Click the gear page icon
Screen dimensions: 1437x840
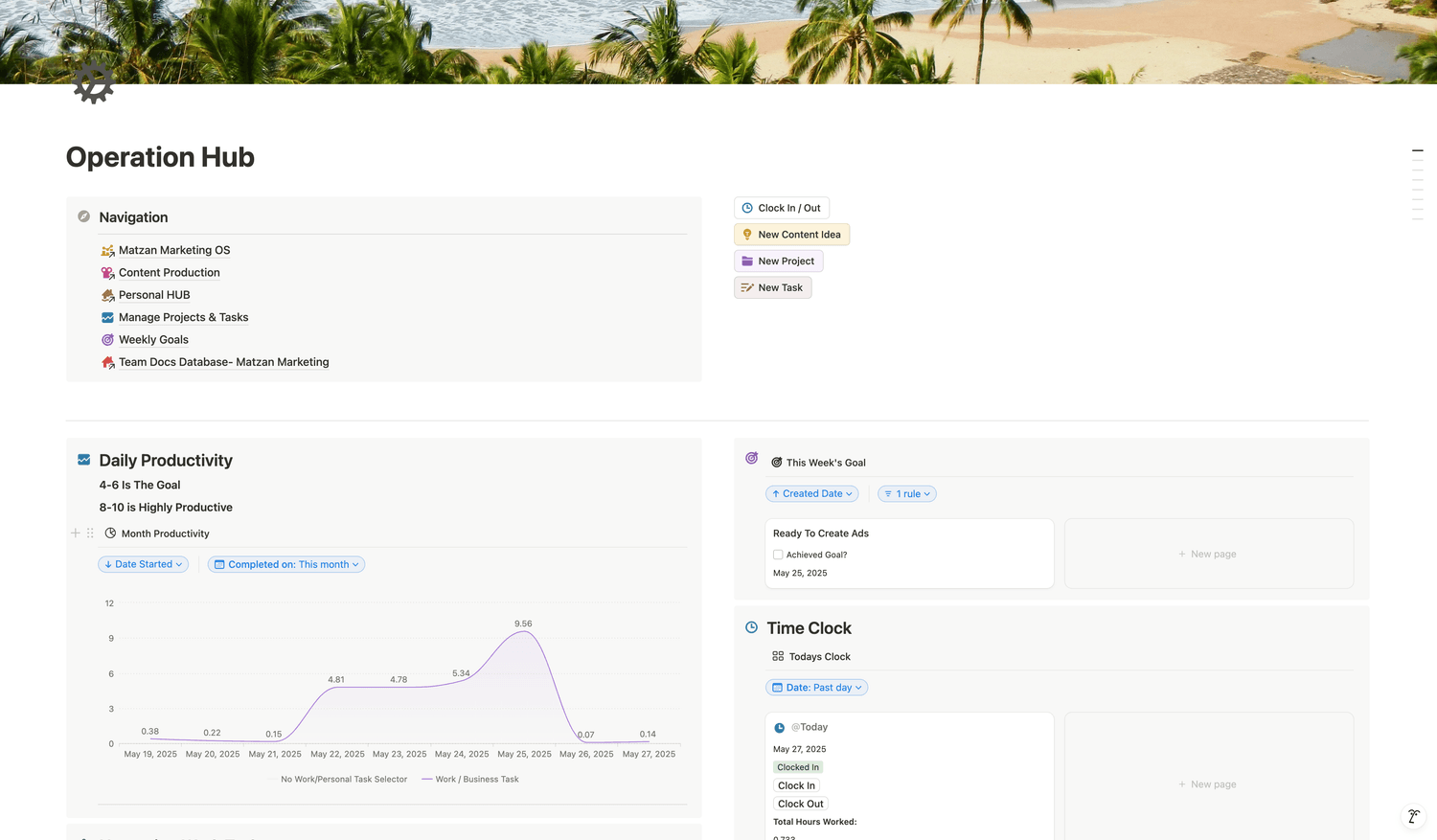click(x=93, y=82)
